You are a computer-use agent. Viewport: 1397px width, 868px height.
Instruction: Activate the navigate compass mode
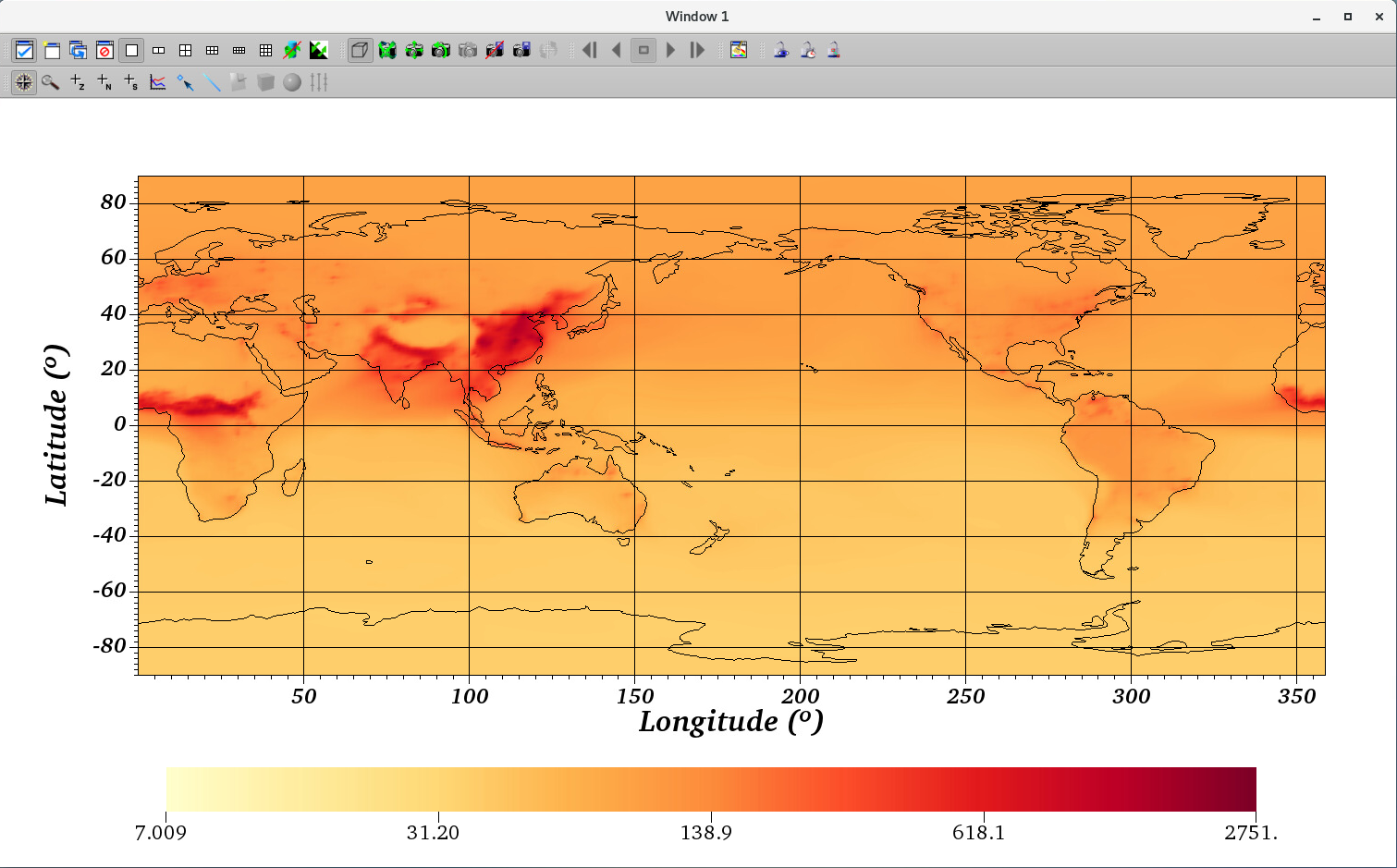(x=24, y=82)
